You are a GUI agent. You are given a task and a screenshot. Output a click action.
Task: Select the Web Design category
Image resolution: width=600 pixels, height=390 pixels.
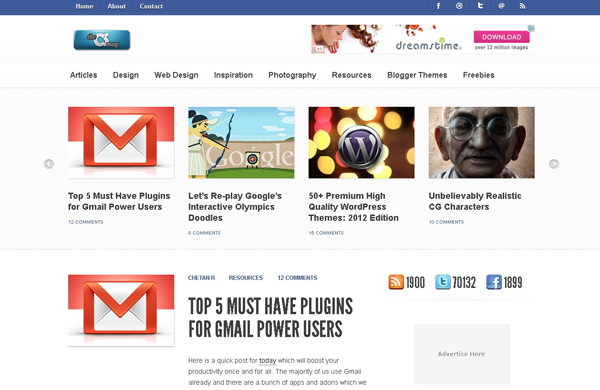click(176, 75)
